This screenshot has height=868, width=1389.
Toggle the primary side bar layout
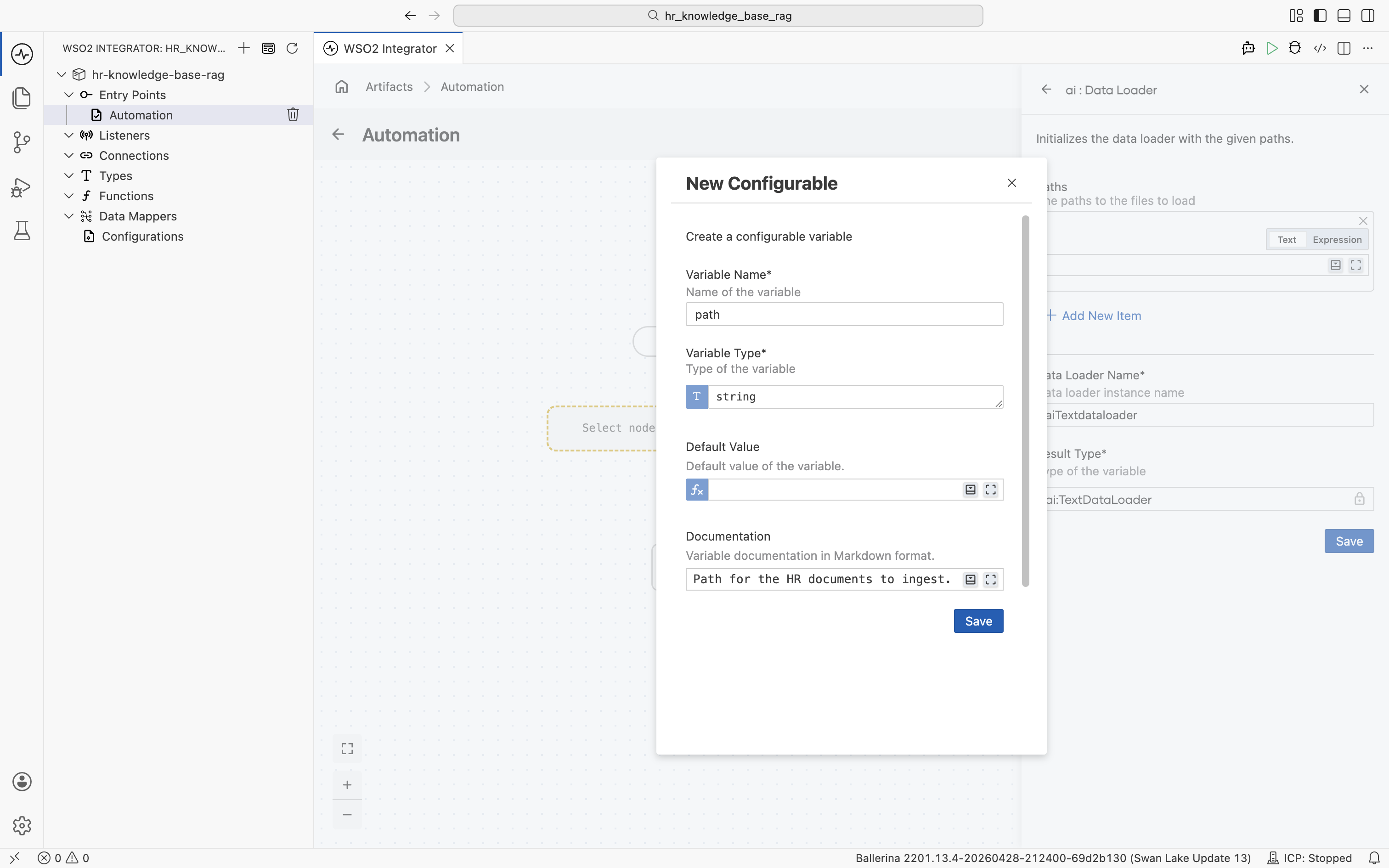point(1320,16)
